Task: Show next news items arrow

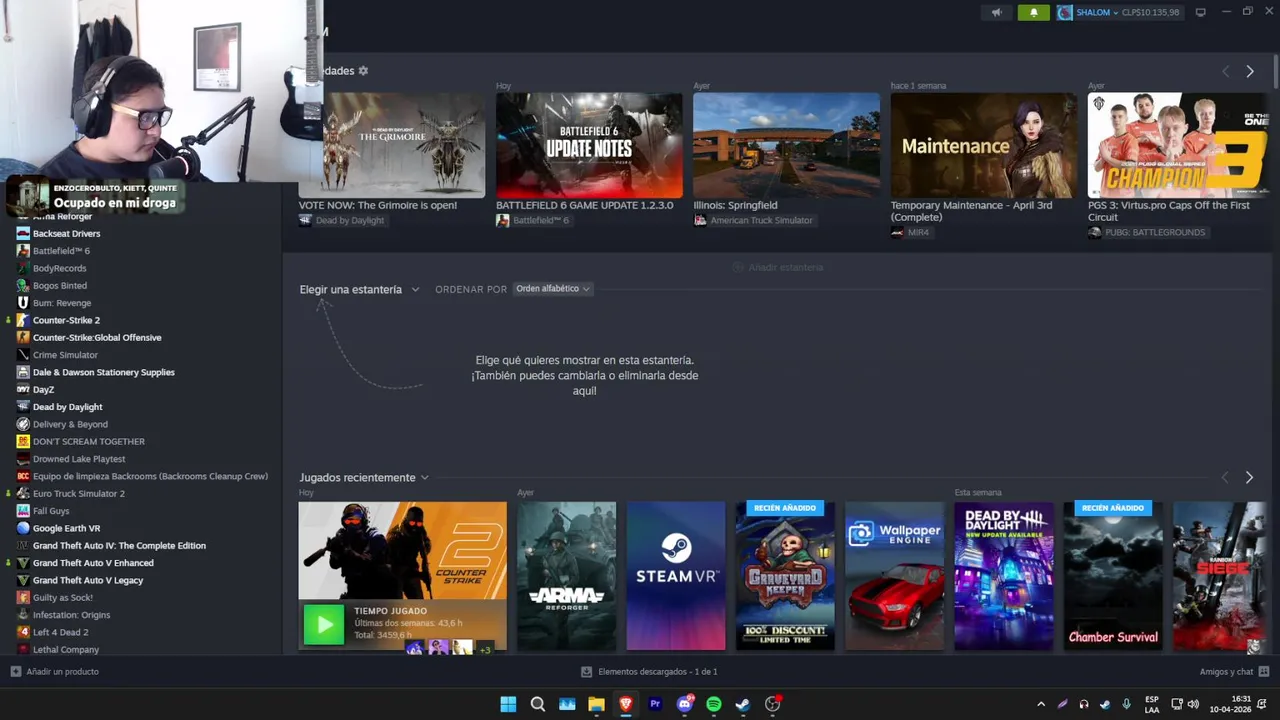Action: pos(1250,71)
